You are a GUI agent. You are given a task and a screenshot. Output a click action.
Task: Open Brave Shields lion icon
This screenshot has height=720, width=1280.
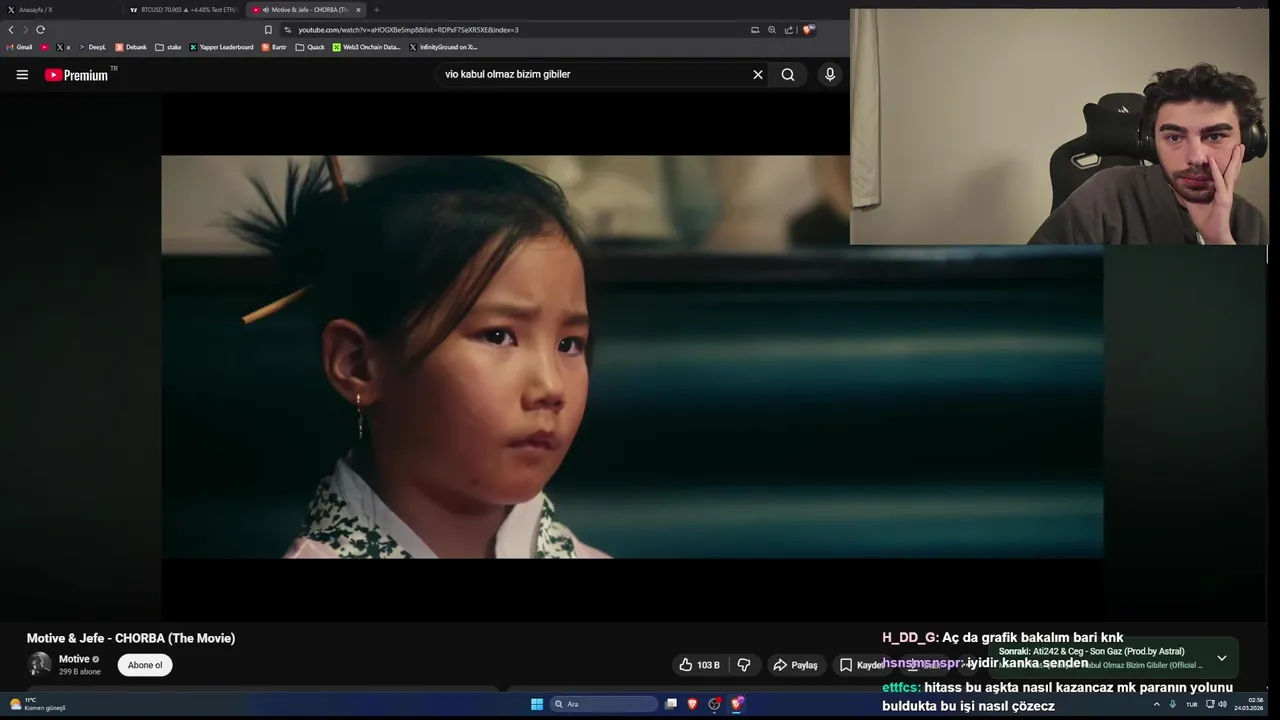808,30
